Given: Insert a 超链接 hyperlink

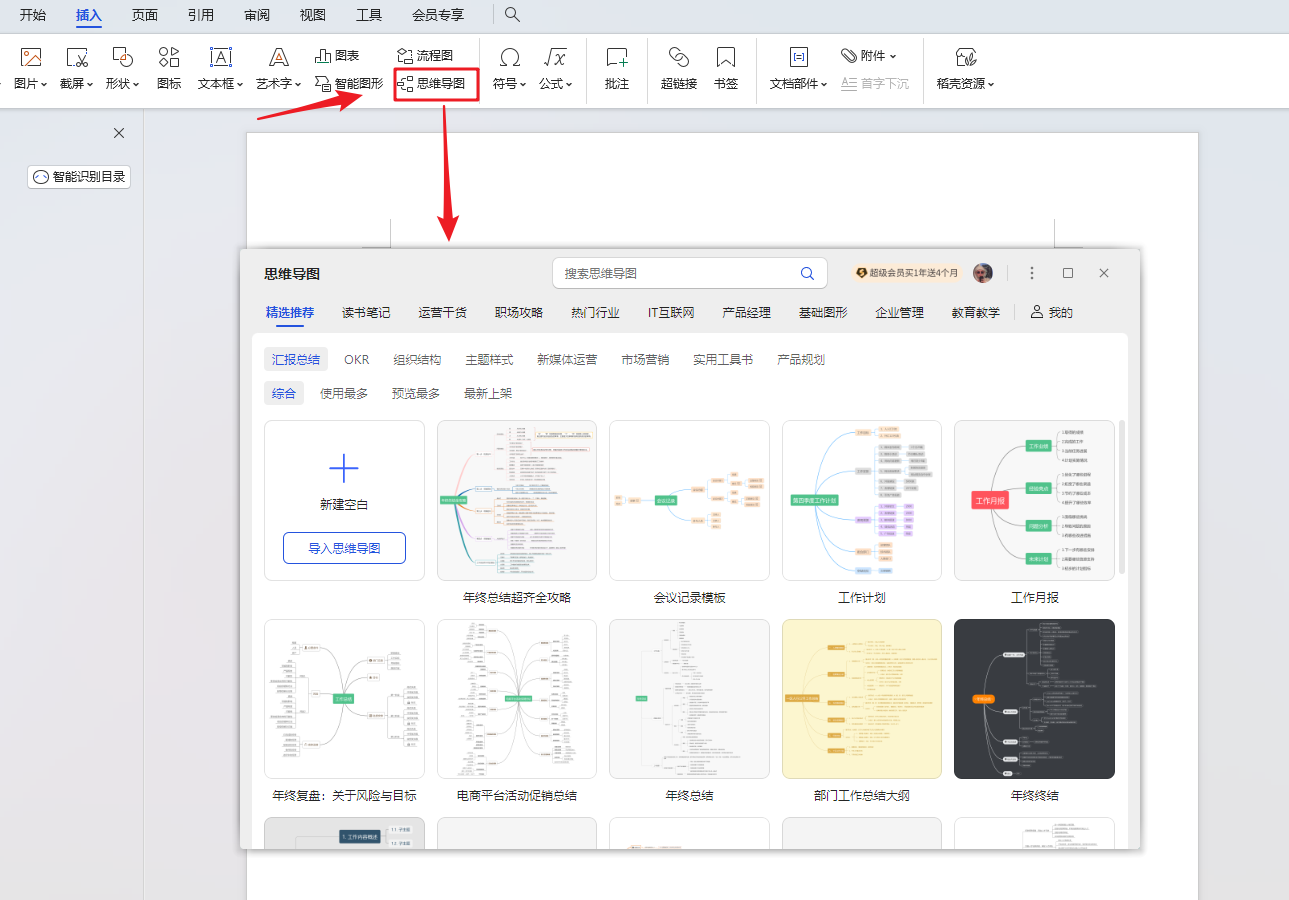Looking at the screenshot, I should click(679, 69).
